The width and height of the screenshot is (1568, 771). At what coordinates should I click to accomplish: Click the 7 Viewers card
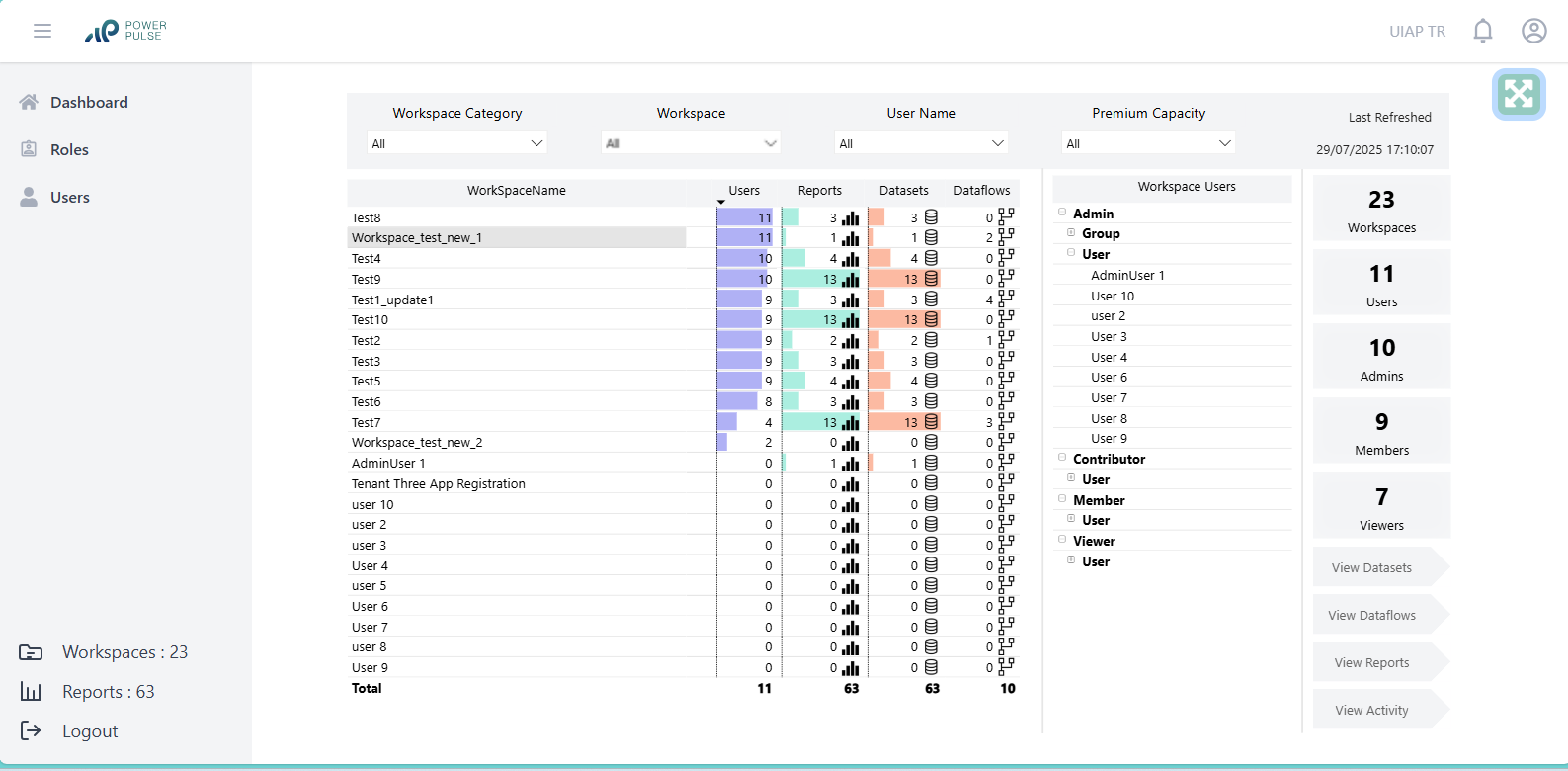1381,505
